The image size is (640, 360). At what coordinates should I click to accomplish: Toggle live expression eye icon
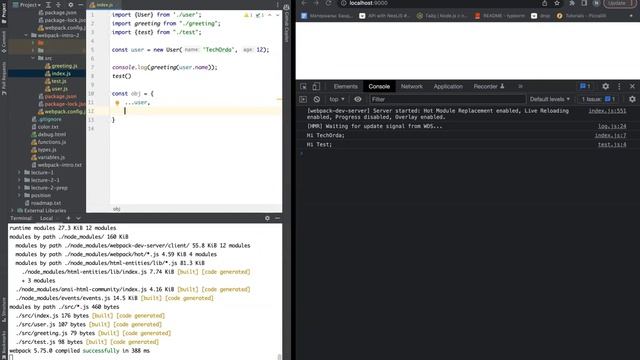coord(358,99)
